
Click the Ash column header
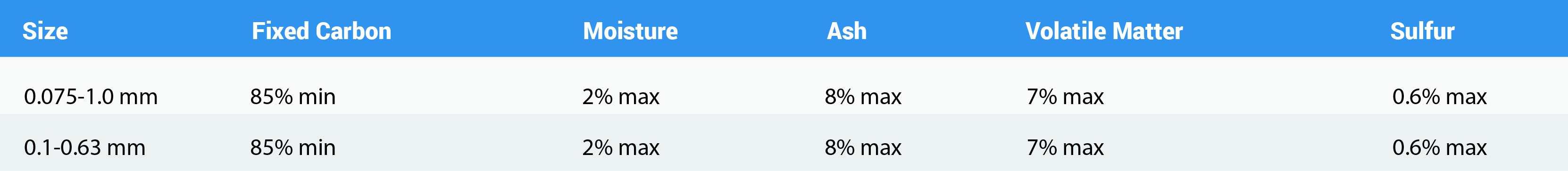tap(846, 31)
